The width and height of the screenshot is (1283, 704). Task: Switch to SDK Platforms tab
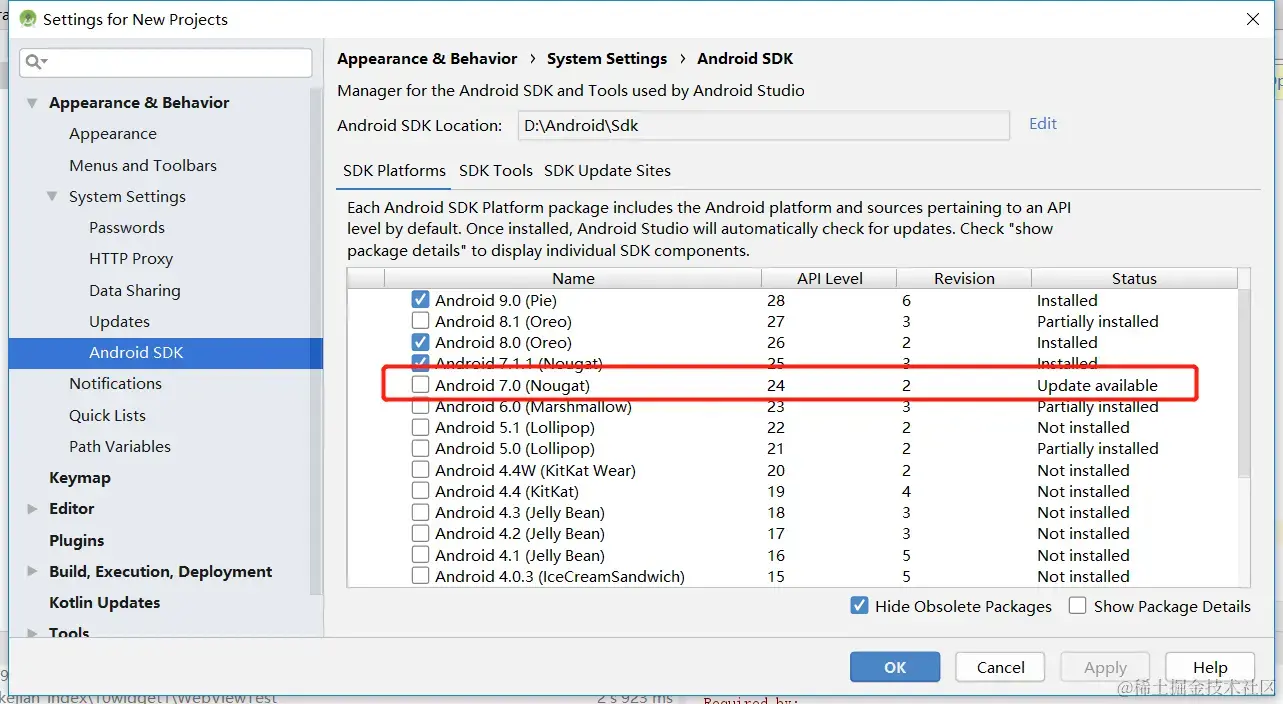(x=394, y=171)
